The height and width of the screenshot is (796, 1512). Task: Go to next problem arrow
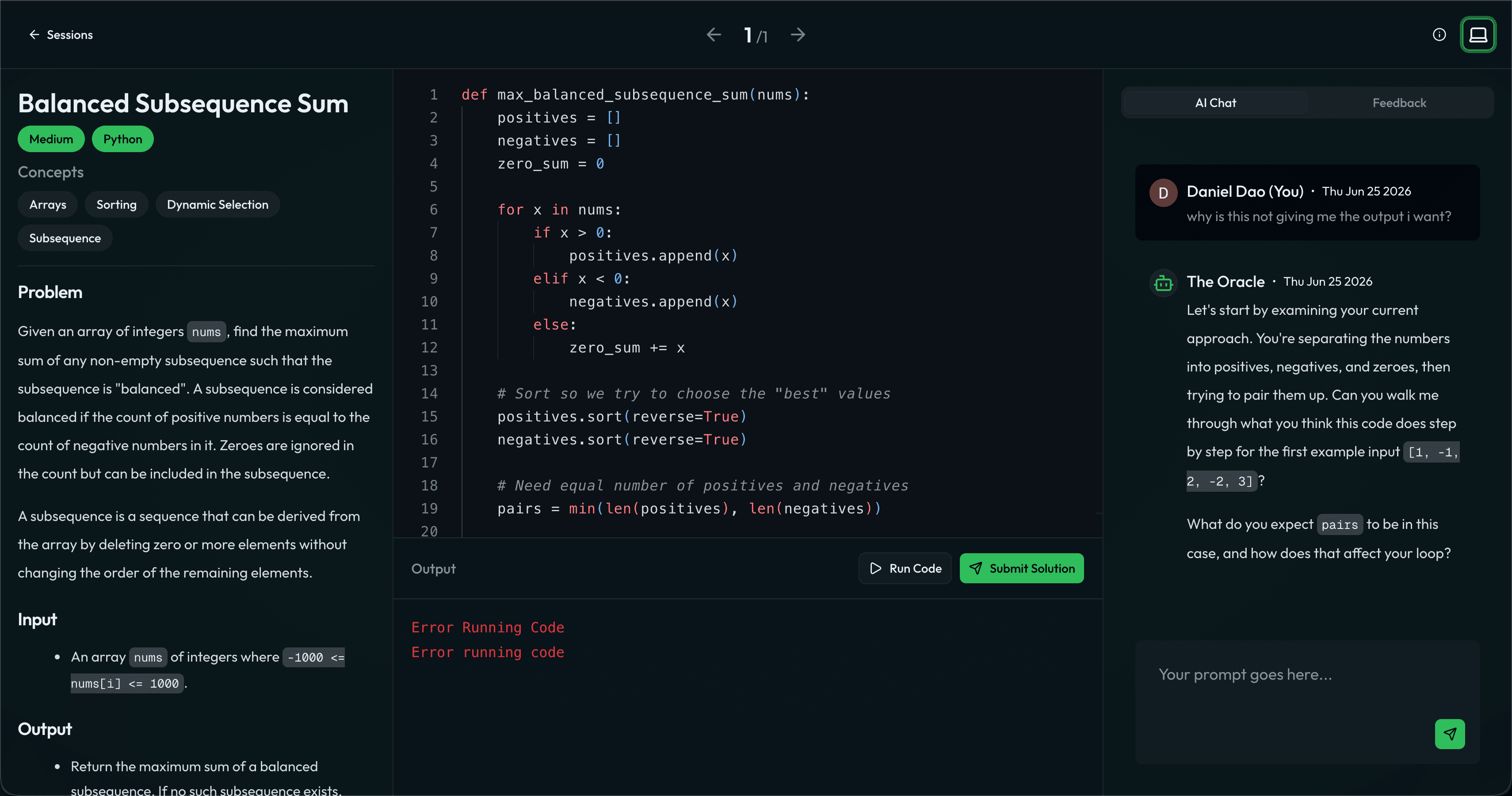click(798, 34)
